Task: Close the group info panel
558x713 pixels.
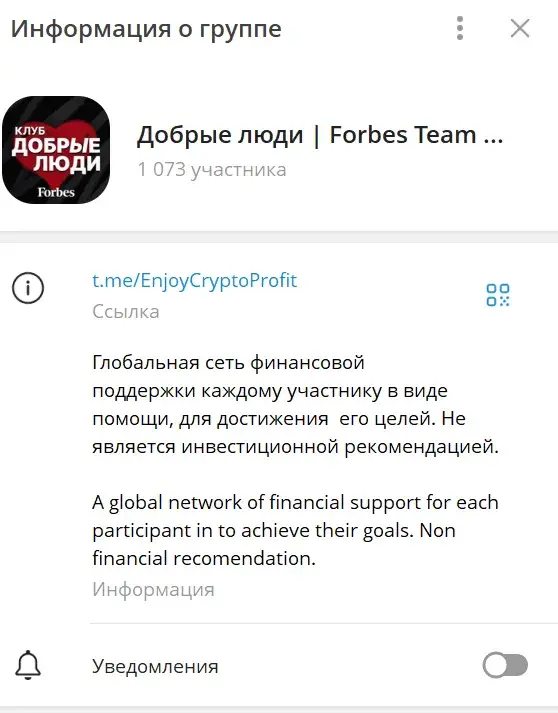Action: pyautogui.click(x=520, y=28)
